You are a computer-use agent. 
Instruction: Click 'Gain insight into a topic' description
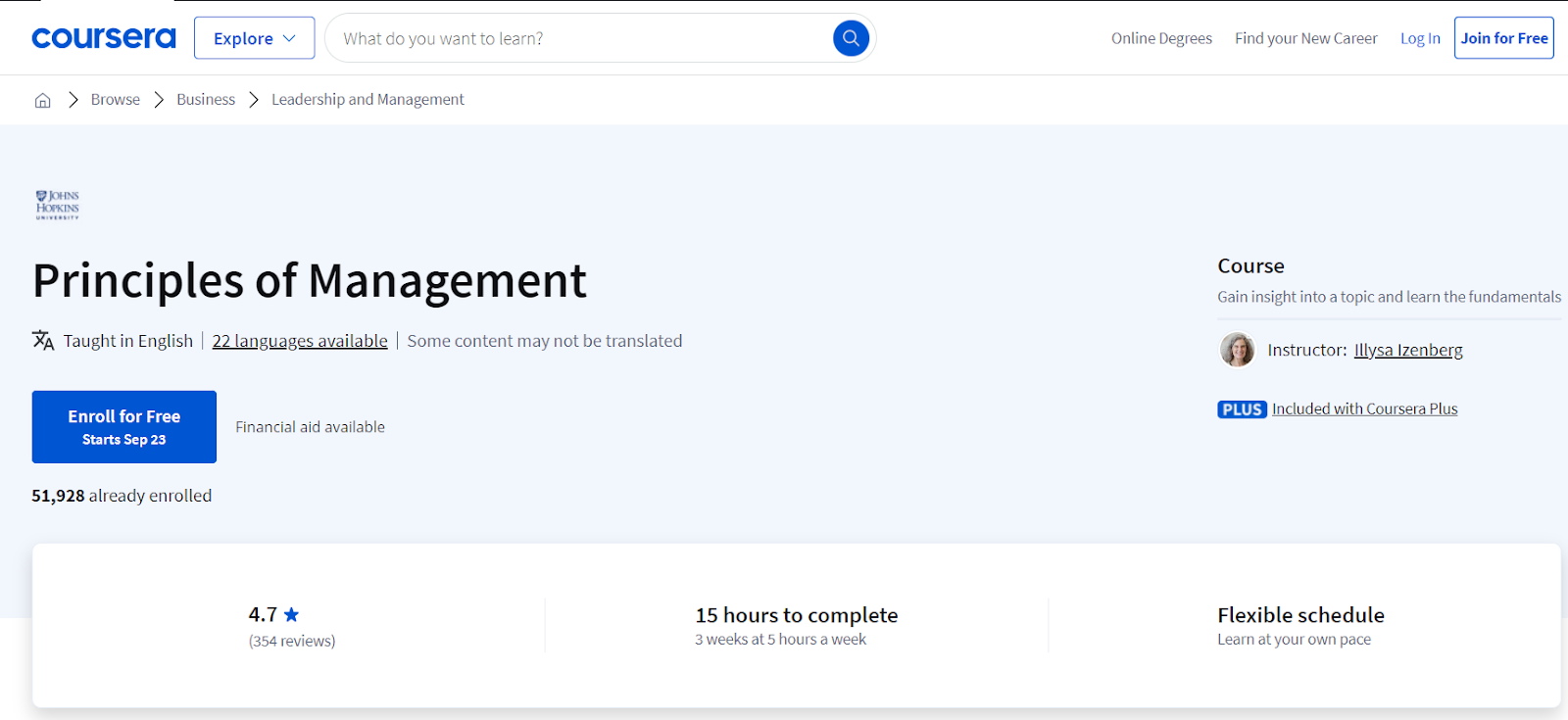click(1389, 297)
